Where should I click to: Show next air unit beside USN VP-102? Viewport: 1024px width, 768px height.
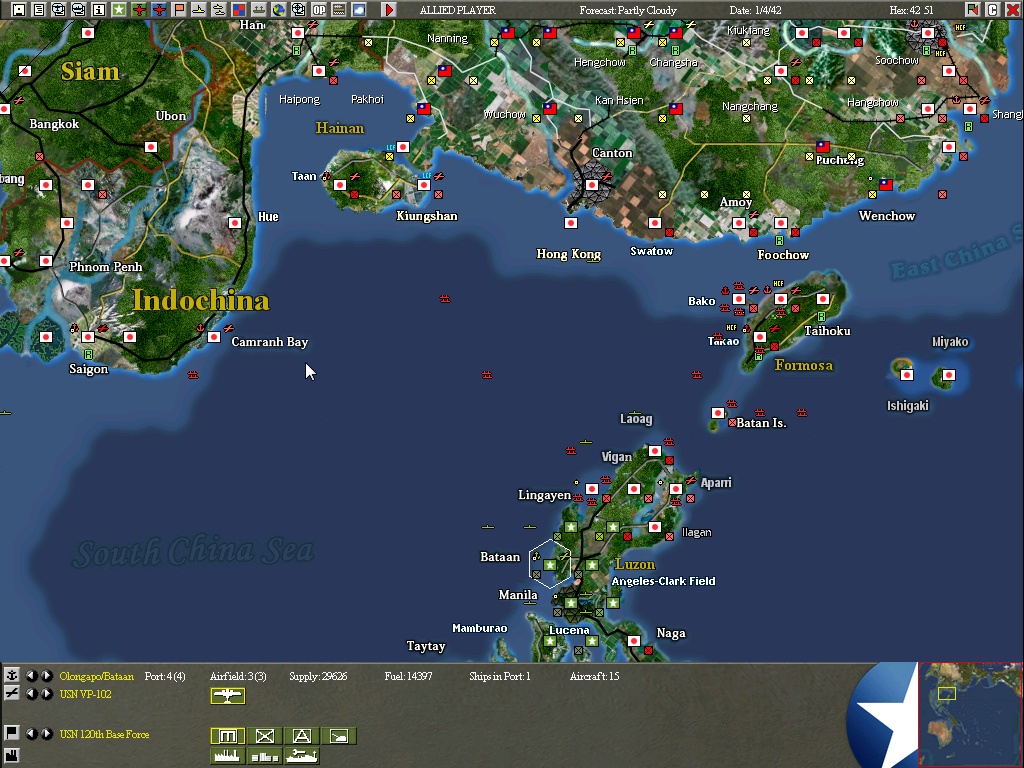[46, 694]
